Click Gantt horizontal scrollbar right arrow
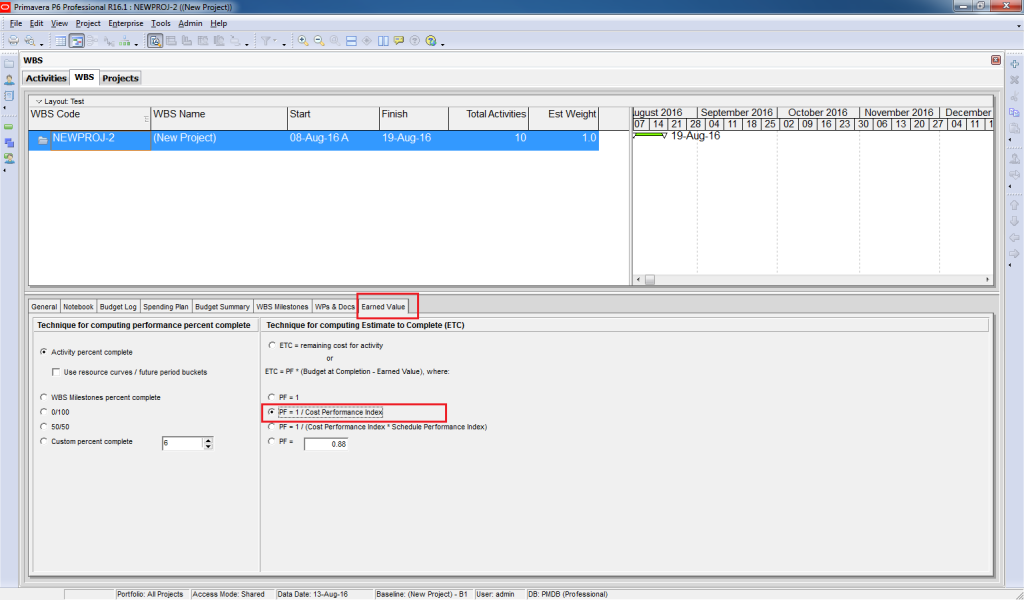Screen dimensions: 1024x600 [x=987, y=279]
